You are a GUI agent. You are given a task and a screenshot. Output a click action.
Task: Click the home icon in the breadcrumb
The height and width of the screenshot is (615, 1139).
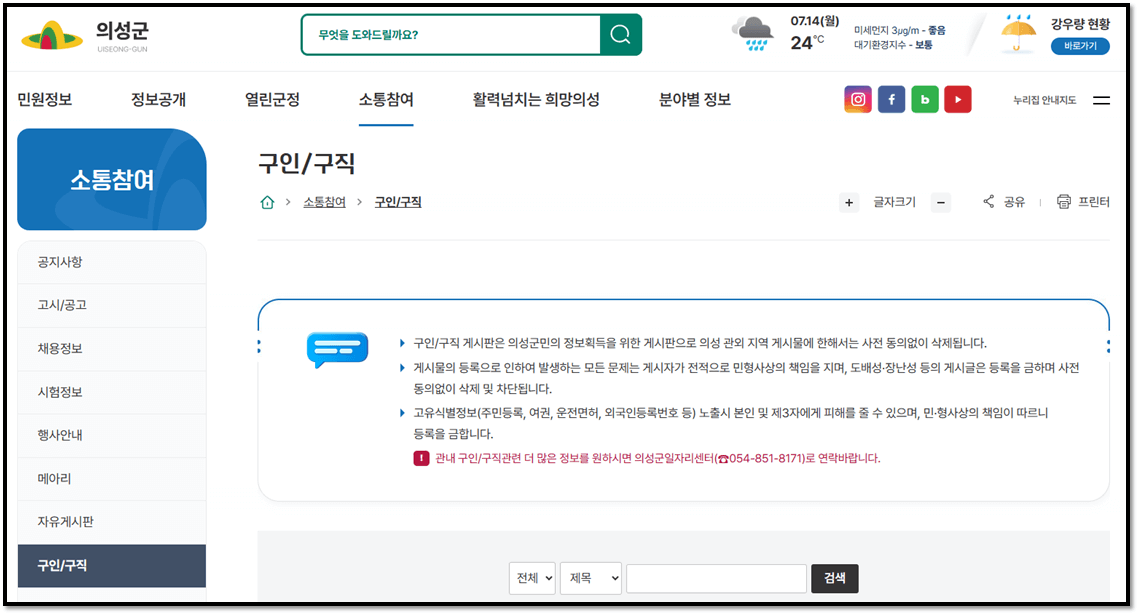tap(267, 201)
